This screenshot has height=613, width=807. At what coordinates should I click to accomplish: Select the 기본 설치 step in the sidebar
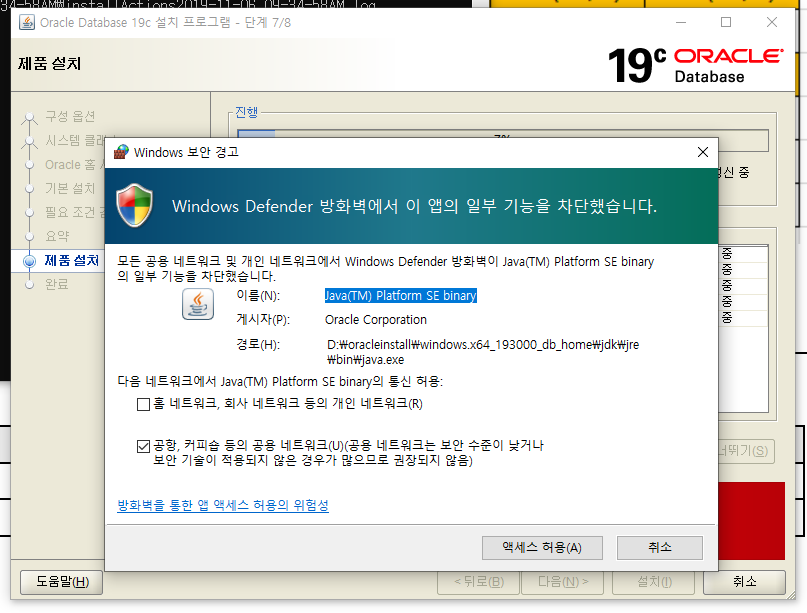click(x=70, y=188)
